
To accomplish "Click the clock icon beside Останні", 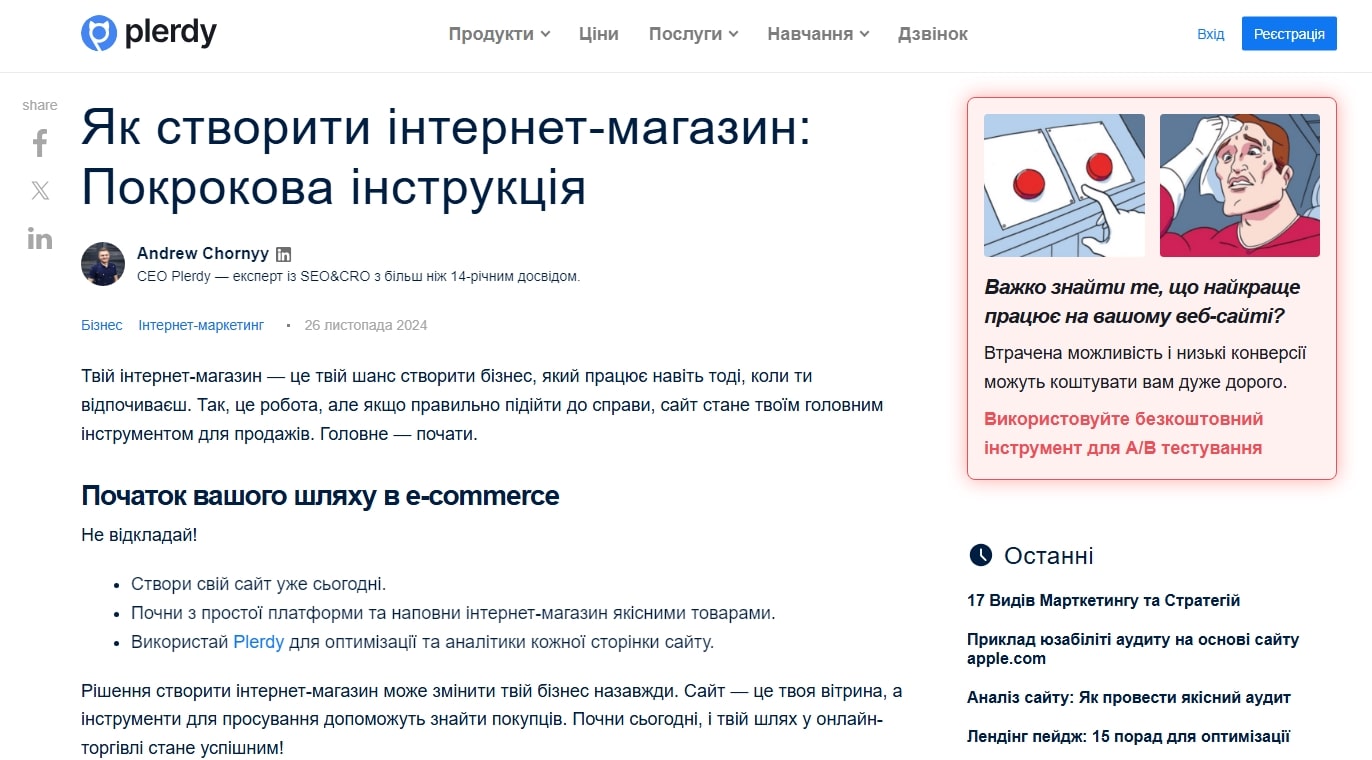I will [x=980, y=556].
